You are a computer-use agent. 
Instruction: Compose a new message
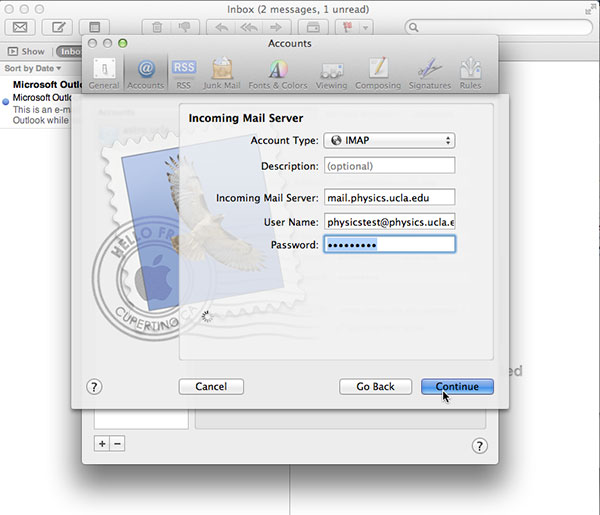[x=57, y=27]
